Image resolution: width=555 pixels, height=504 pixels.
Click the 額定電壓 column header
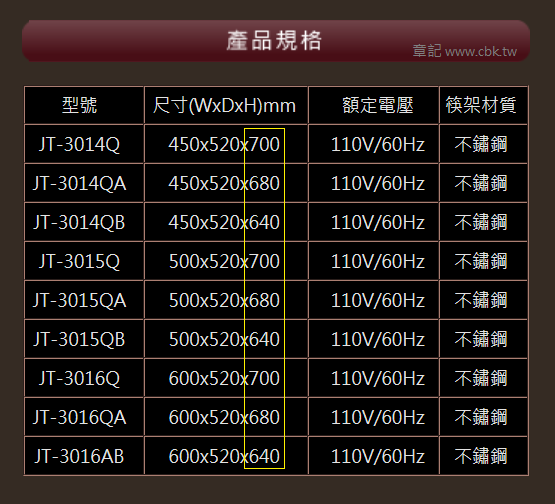pos(373,105)
